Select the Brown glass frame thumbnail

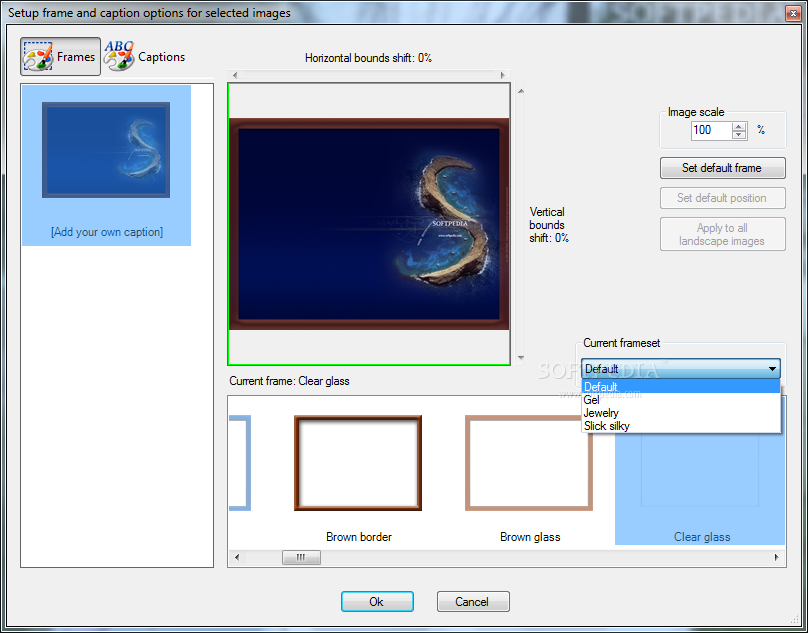point(529,463)
